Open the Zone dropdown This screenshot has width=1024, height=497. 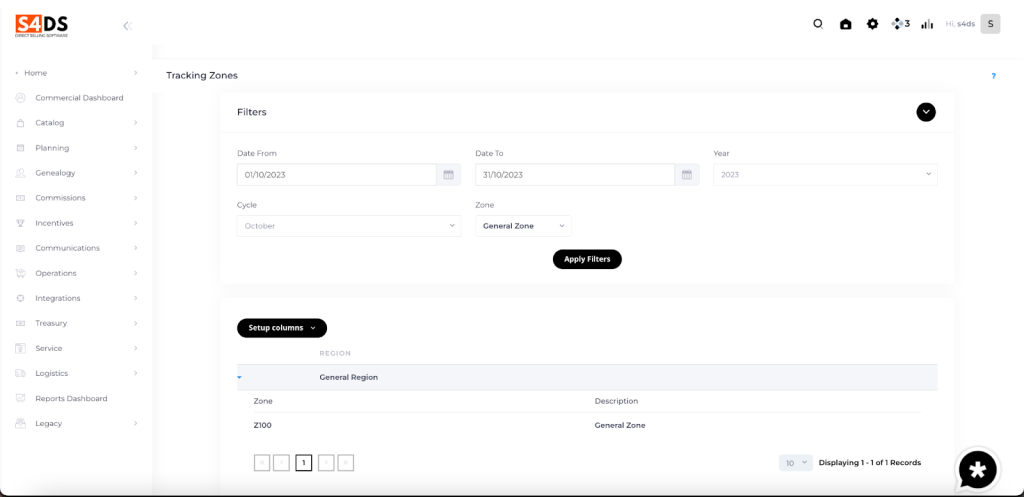click(523, 226)
